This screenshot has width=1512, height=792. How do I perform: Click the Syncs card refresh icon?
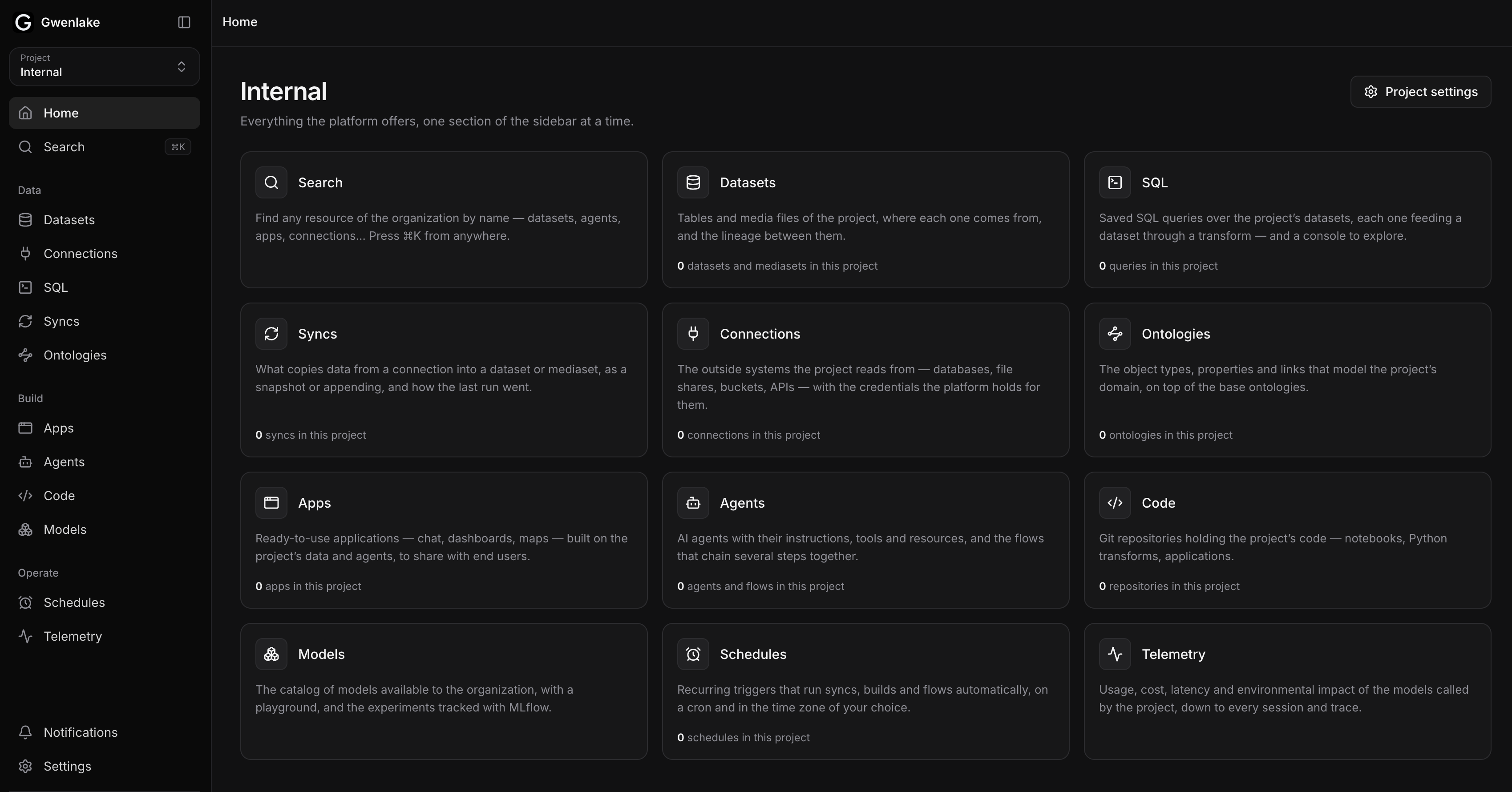(x=271, y=334)
